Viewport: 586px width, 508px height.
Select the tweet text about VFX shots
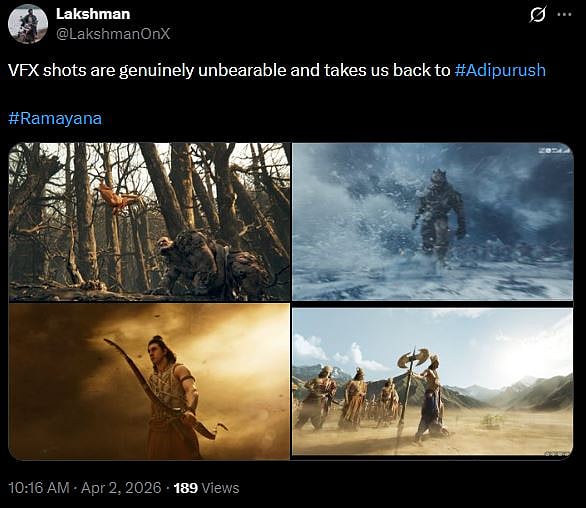[x=229, y=70]
